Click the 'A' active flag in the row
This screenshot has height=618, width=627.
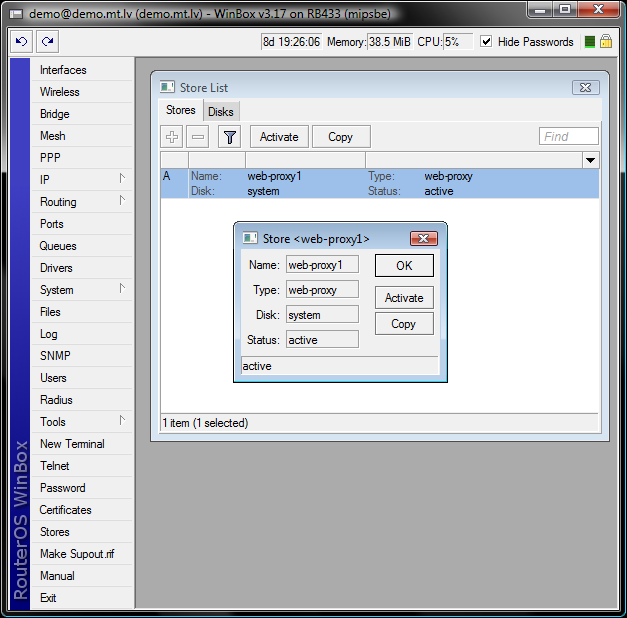click(167, 176)
